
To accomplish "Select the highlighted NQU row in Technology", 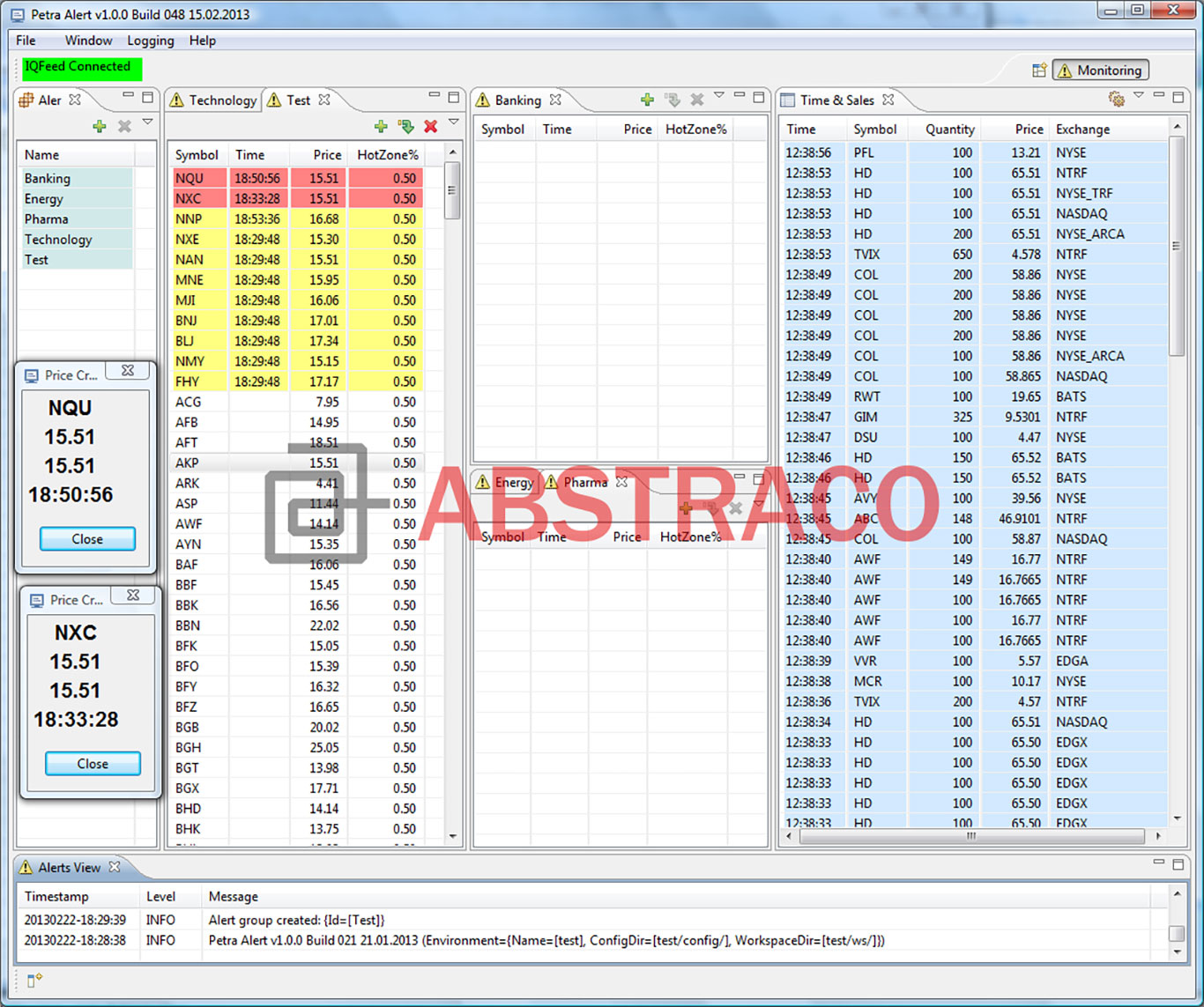I will [264, 178].
